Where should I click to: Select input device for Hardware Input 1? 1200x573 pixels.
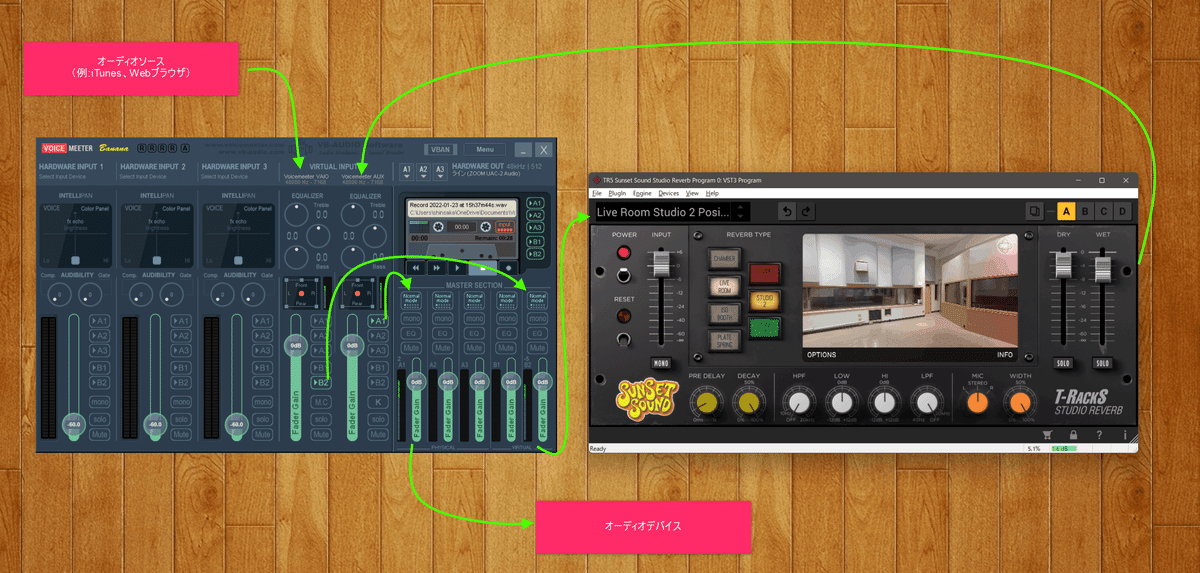[x=64, y=177]
